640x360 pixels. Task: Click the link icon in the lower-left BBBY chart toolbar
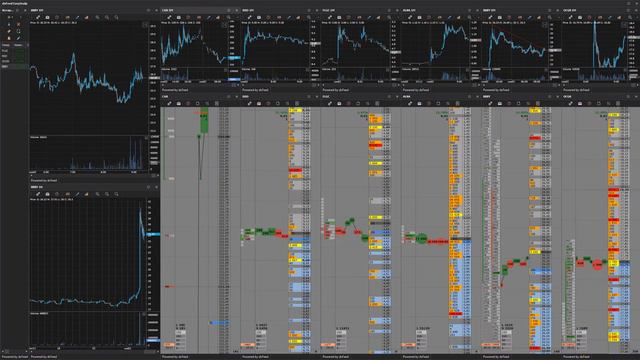[x=38, y=194]
